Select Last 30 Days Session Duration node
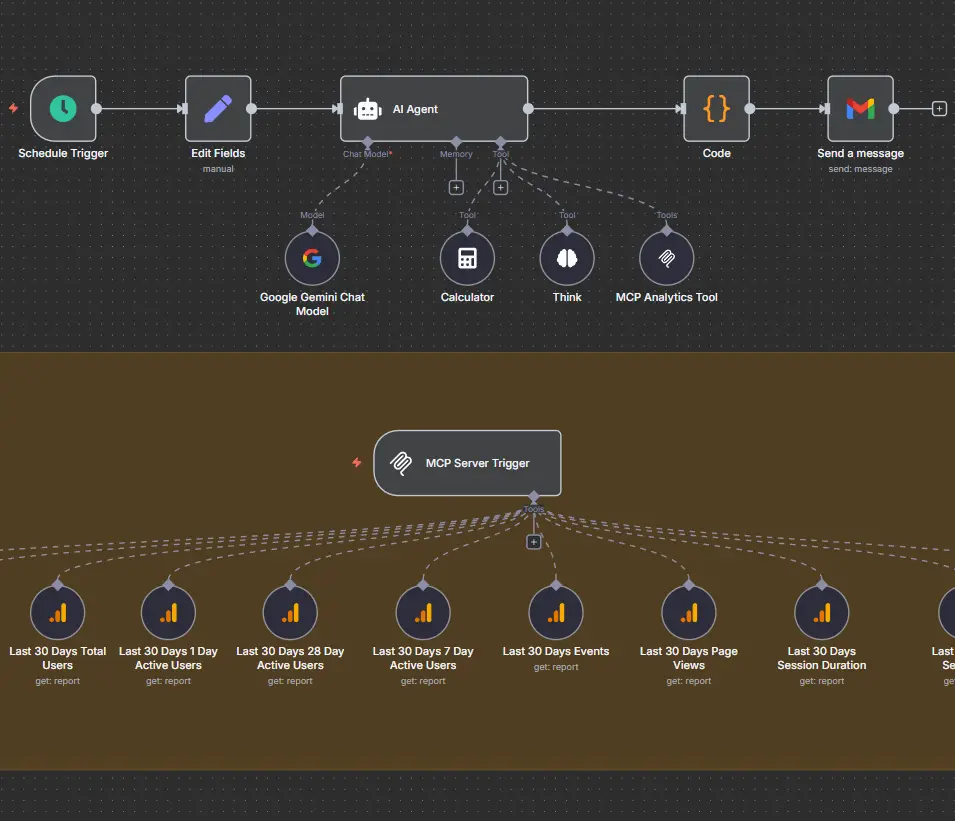955x821 pixels. [x=822, y=613]
